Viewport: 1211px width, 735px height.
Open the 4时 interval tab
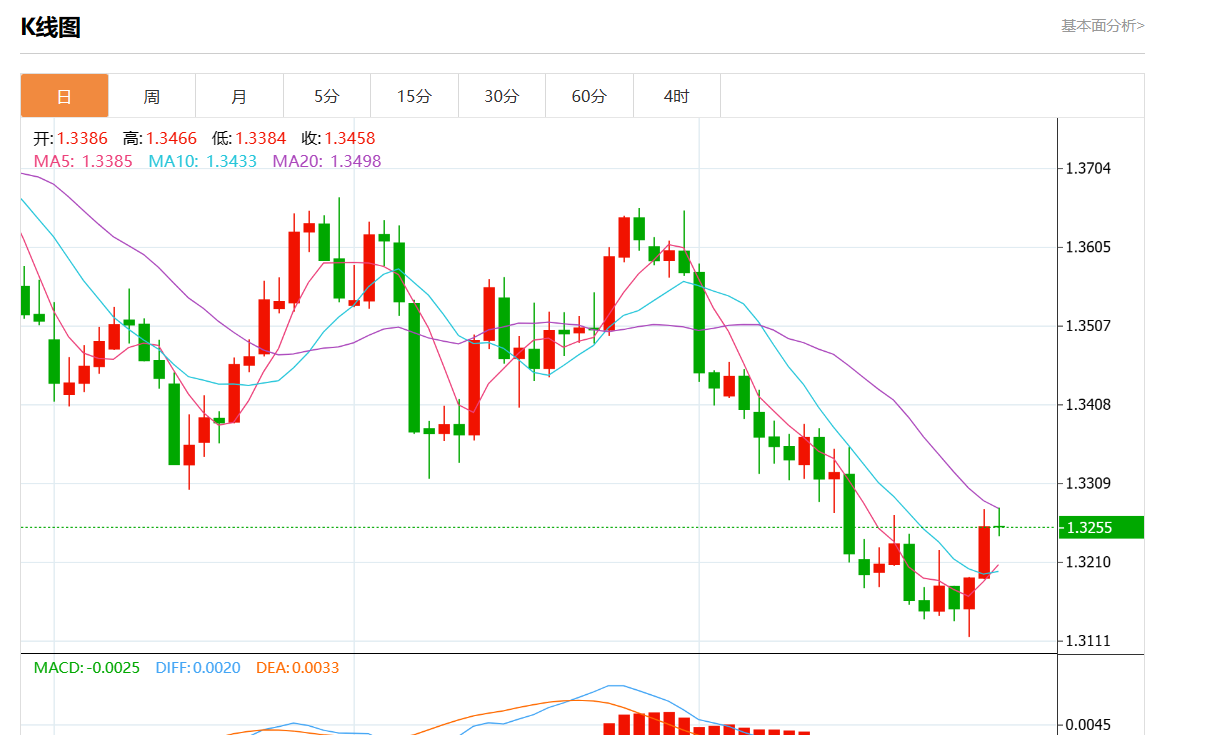point(677,96)
